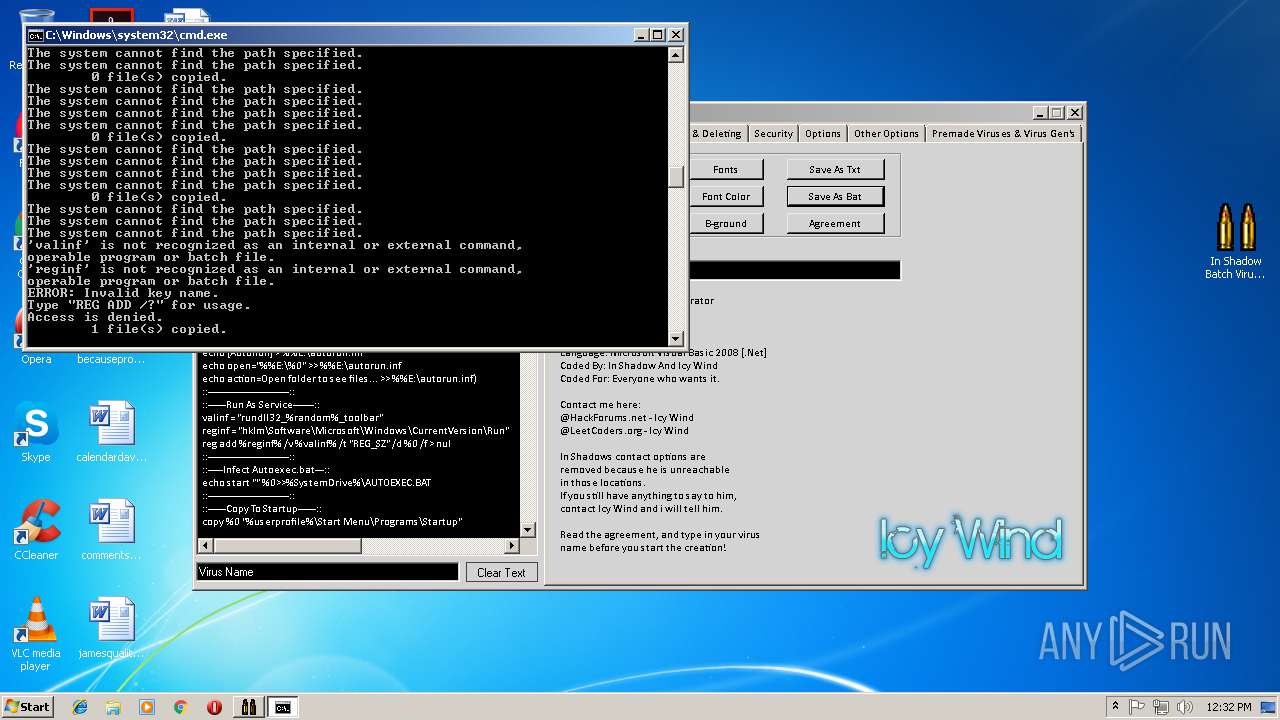Open the '& Deleting' tab
This screenshot has height=720, width=1280.
(x=717, y=134)
